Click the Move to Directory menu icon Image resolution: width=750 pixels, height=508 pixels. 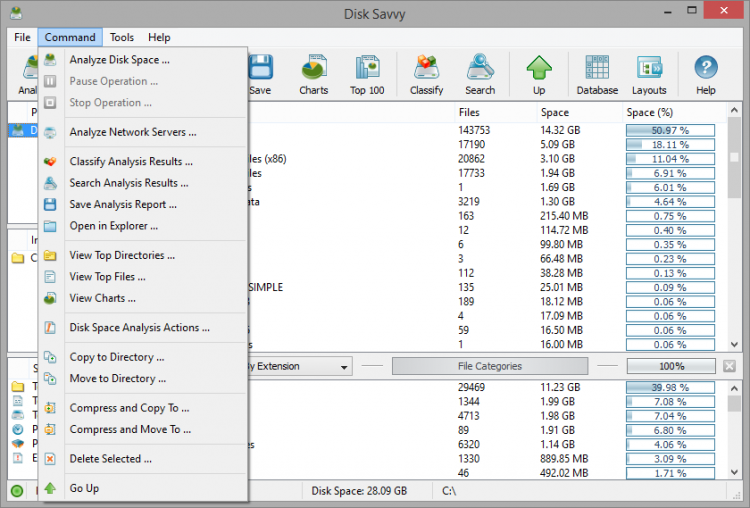point(50,378)
